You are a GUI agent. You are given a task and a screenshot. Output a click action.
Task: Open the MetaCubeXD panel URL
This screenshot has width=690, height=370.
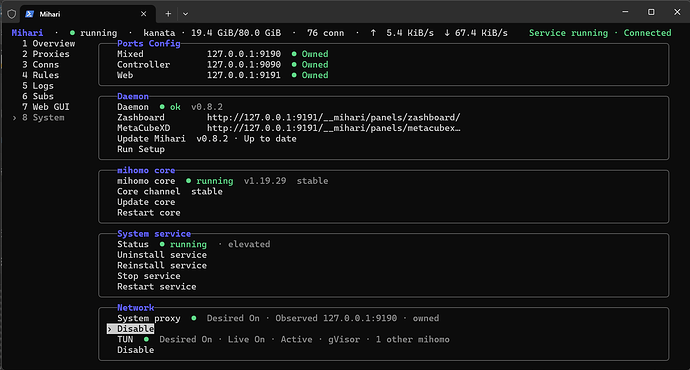coord(334,128)
